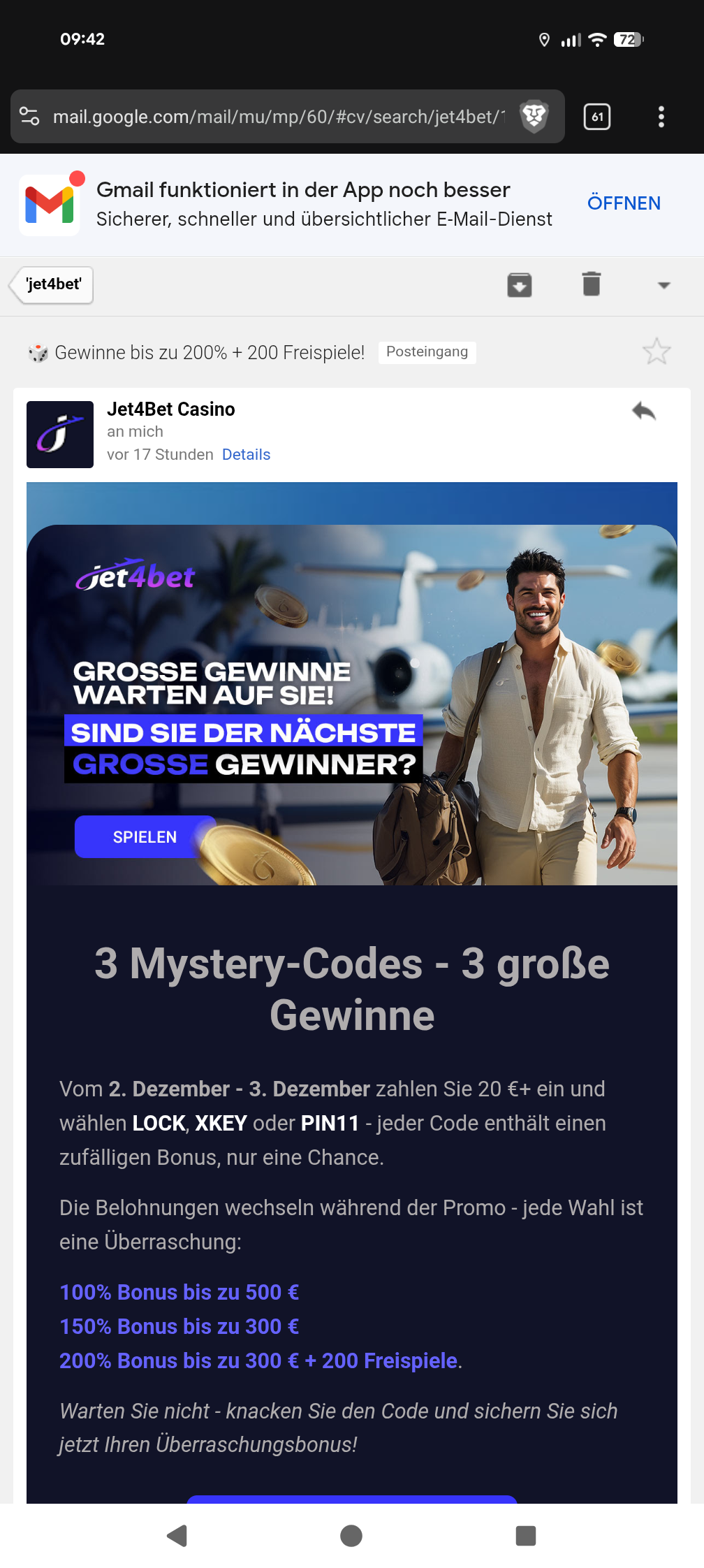
Task: Tap the Gmail logo icon in banner
Action: pyautogui.click(x=50, y=205)
